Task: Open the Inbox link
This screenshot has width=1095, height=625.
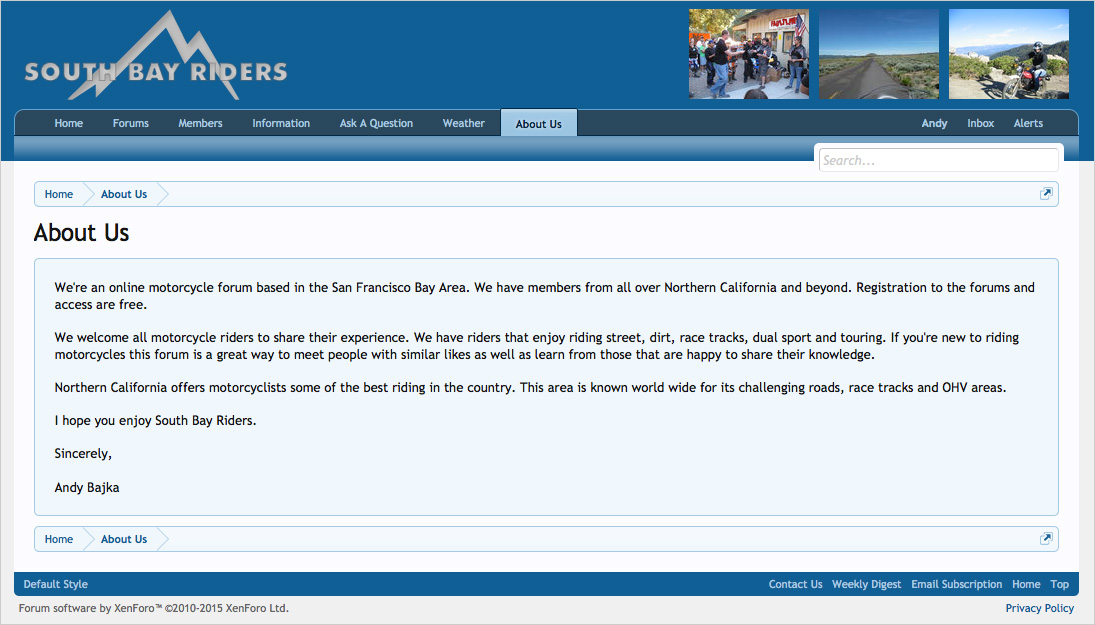Action: pos(980,123)
